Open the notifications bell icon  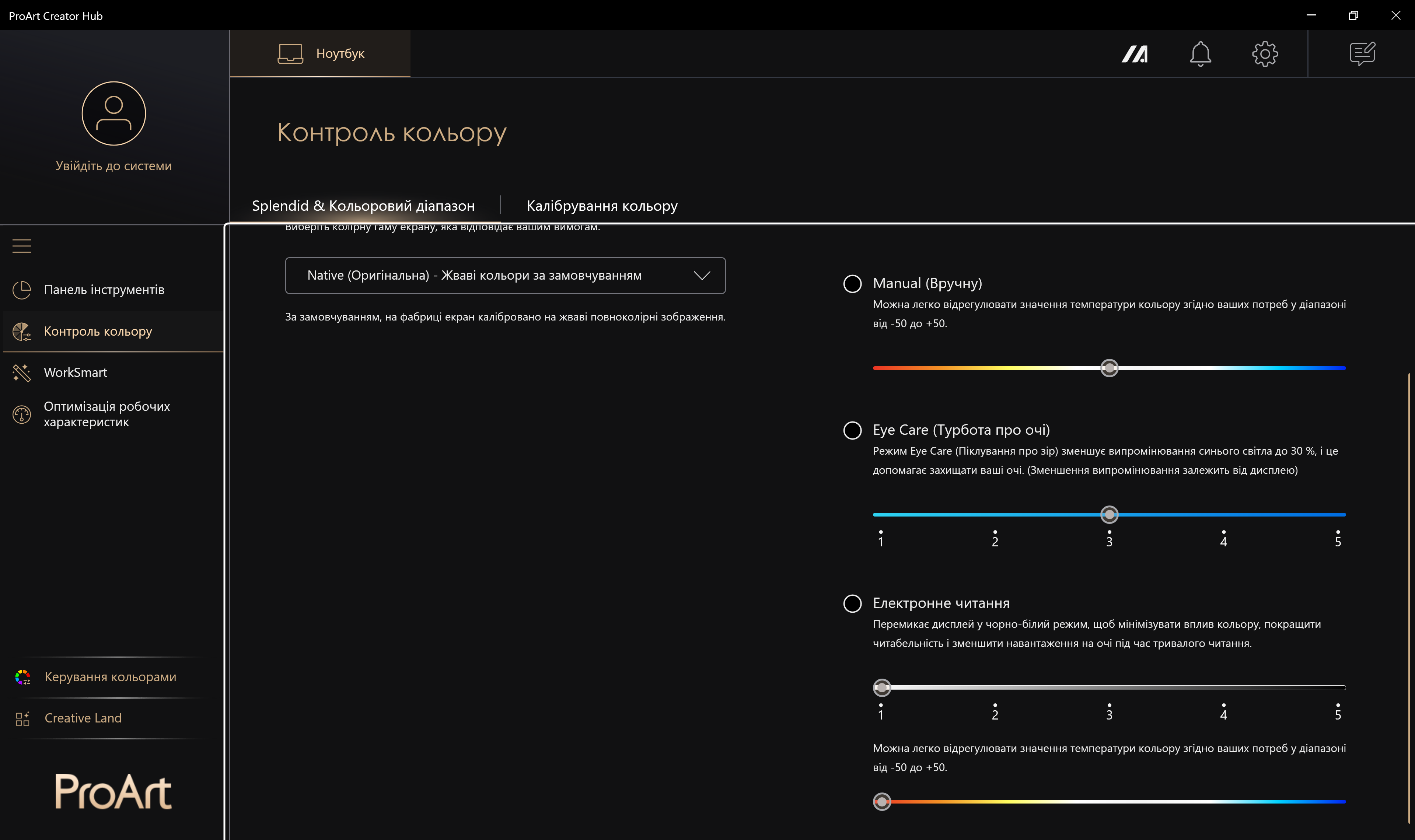tap(1200, 54)
